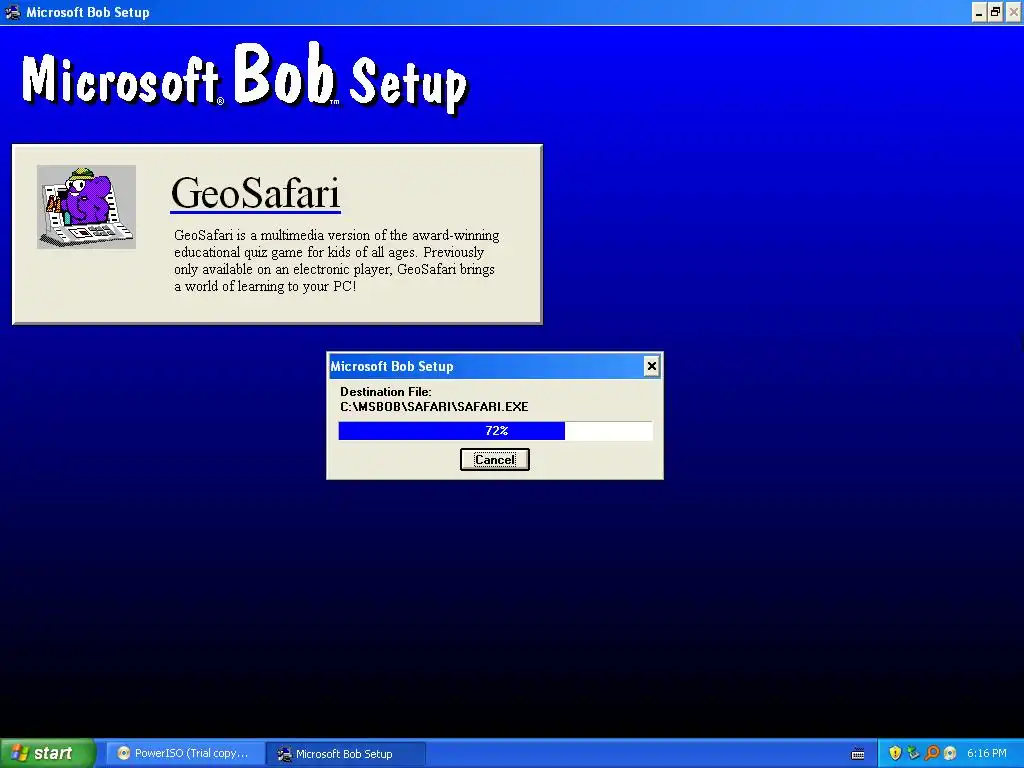Click the PowerISO disc icon in taskbar
This screenshot has height=768, width=1024.
coord(123,753)
